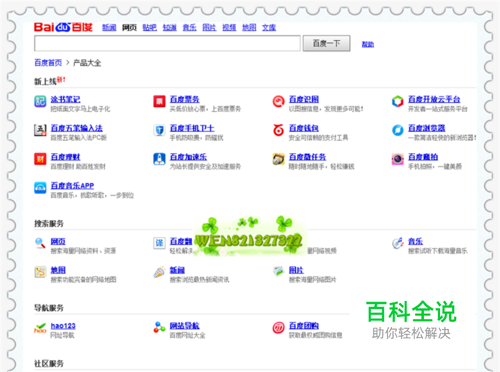Image resolution: width=500 pixels, height=372 pixels.
Task: Open the 百度团购 link
Action: point(304,326)
